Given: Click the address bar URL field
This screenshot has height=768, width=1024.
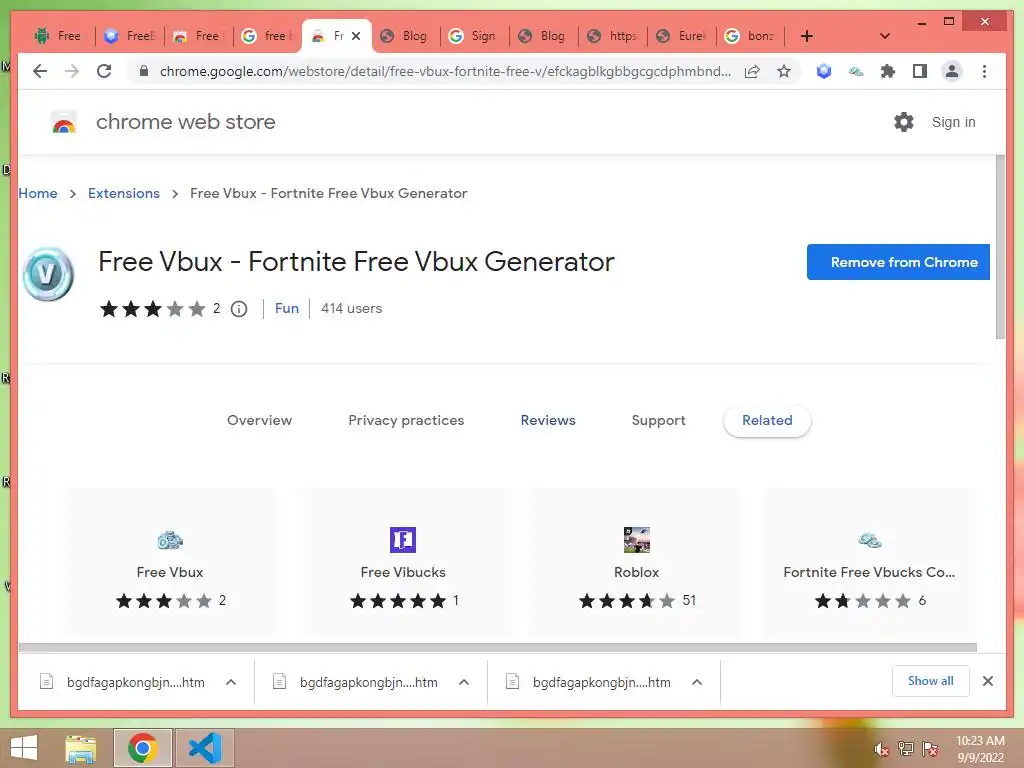Looking at the screenshot, I should pos(445,71).
